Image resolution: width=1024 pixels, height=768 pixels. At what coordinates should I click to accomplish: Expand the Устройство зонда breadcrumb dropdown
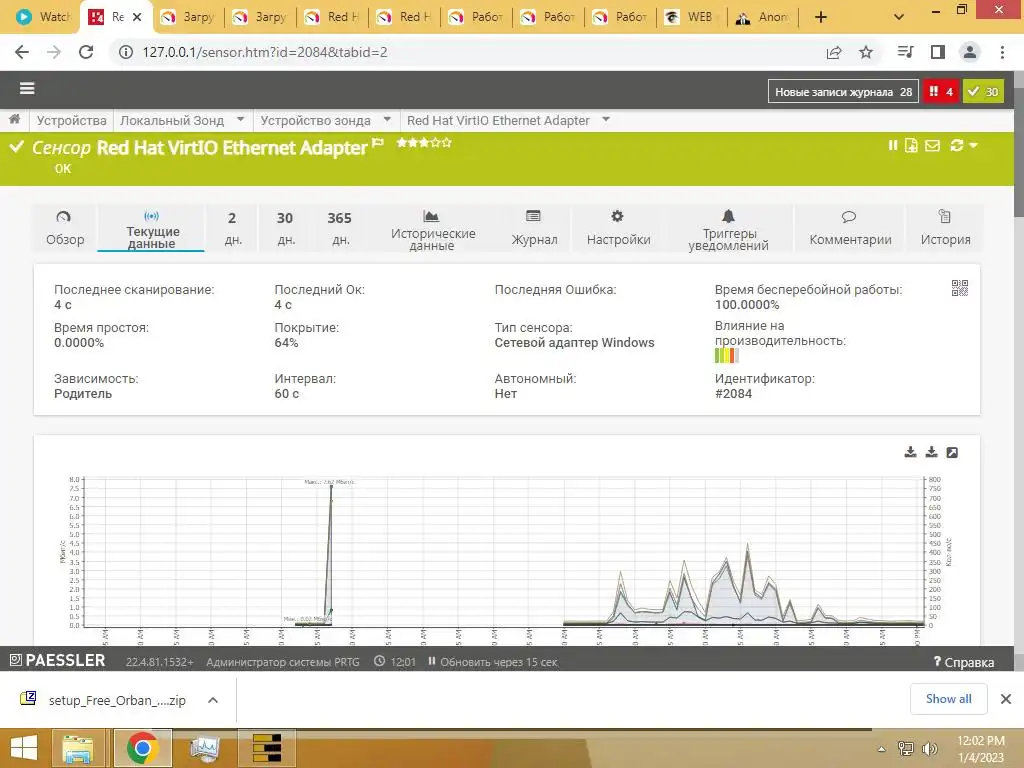[x=387, y=120]
